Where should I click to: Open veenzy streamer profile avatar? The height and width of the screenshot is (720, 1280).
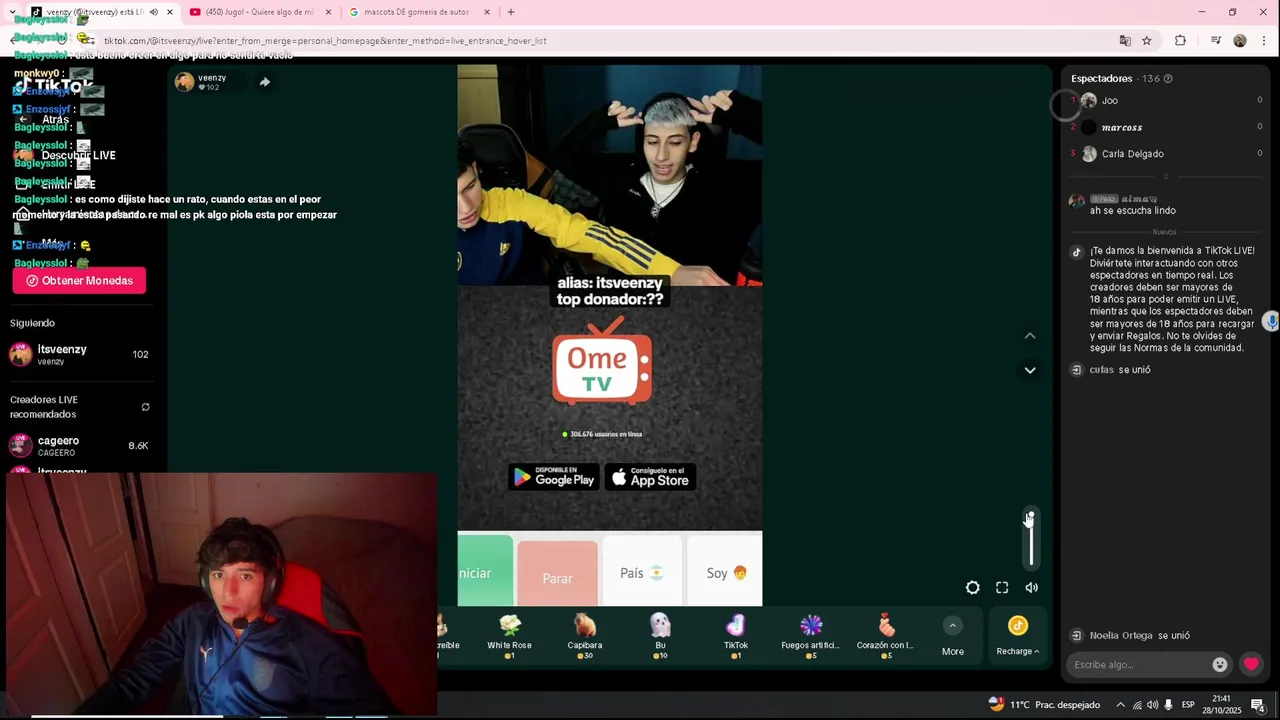(184, 82)
